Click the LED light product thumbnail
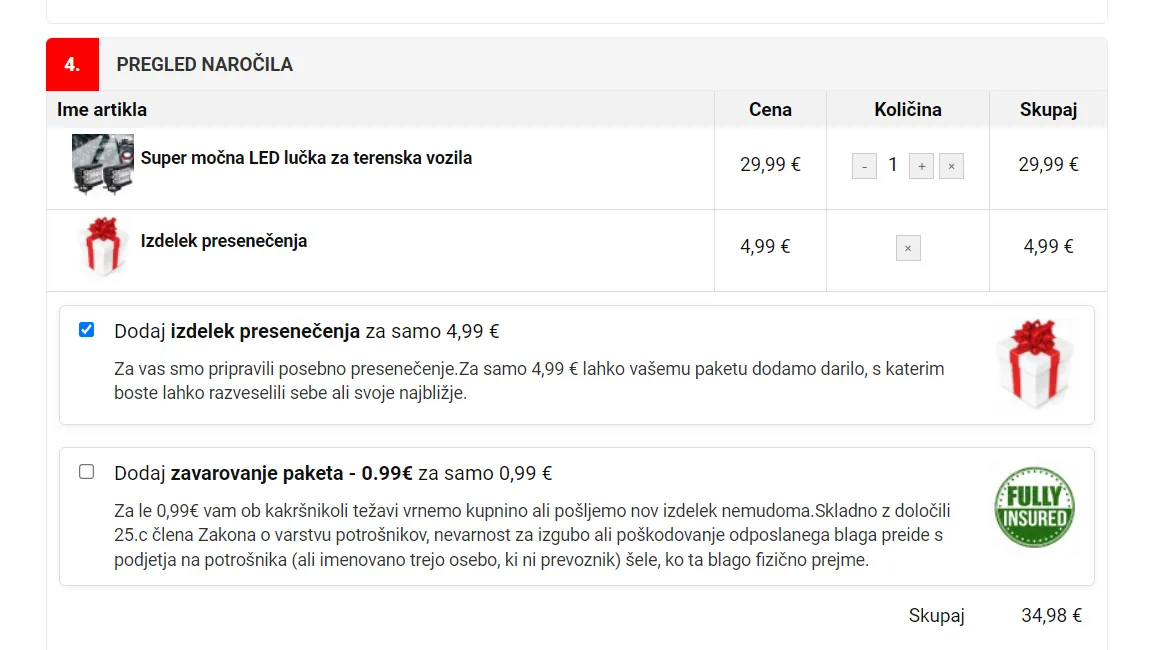Screen dimensions: 1154x650 pos(102,164)
